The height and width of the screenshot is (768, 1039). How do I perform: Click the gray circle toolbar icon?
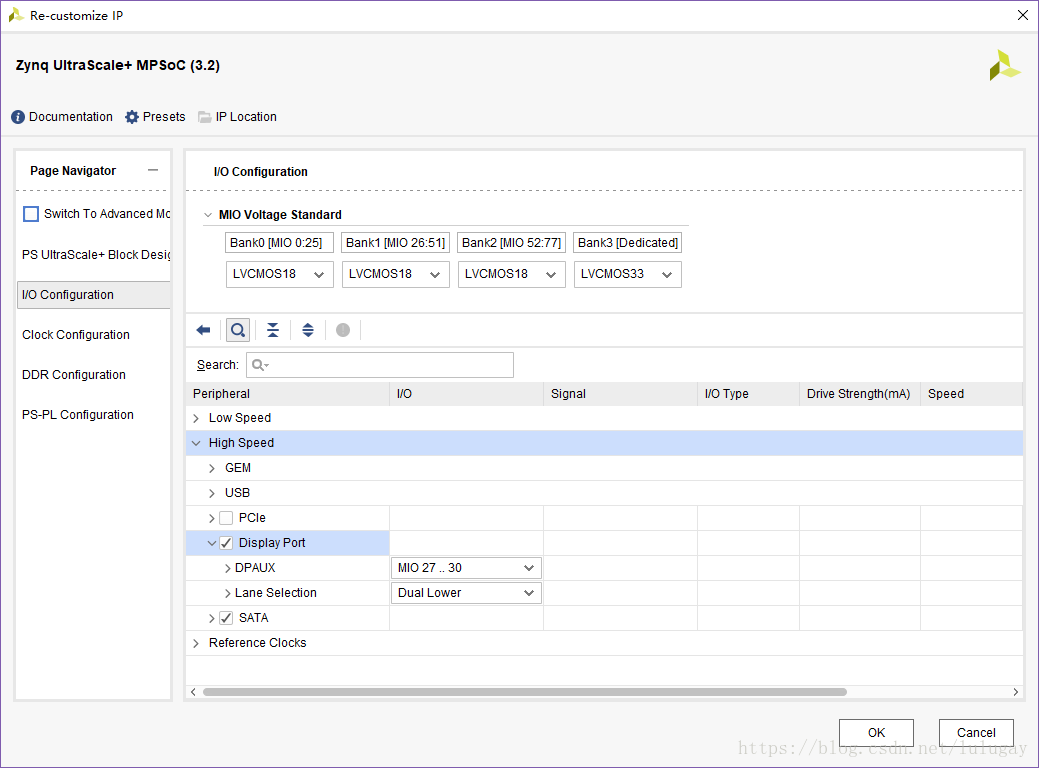point(343,330)
